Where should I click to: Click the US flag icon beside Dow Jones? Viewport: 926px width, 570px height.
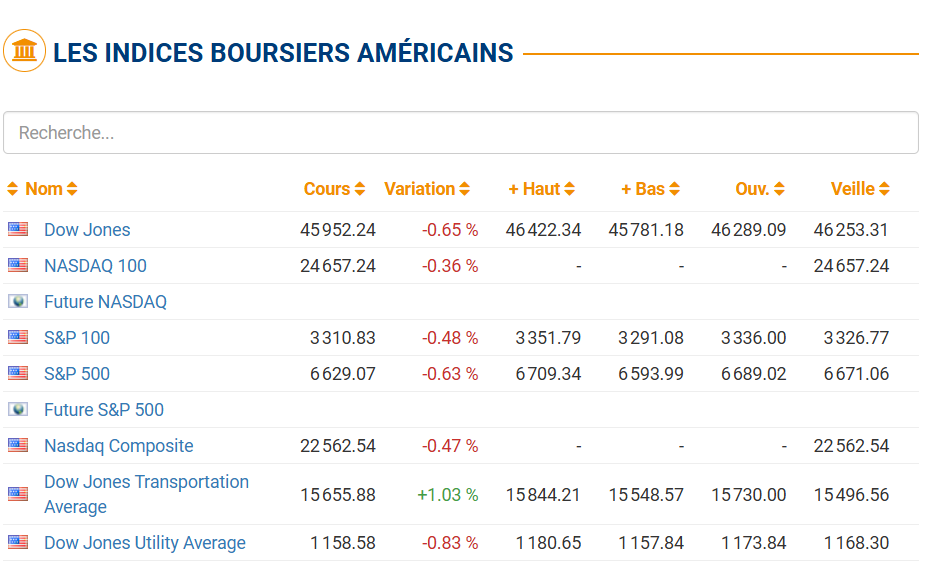click(18, 229)
